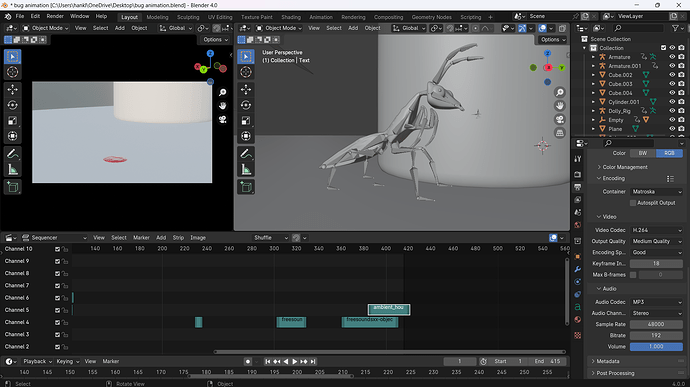Open the Modifiers wrench properties tab

578,269
